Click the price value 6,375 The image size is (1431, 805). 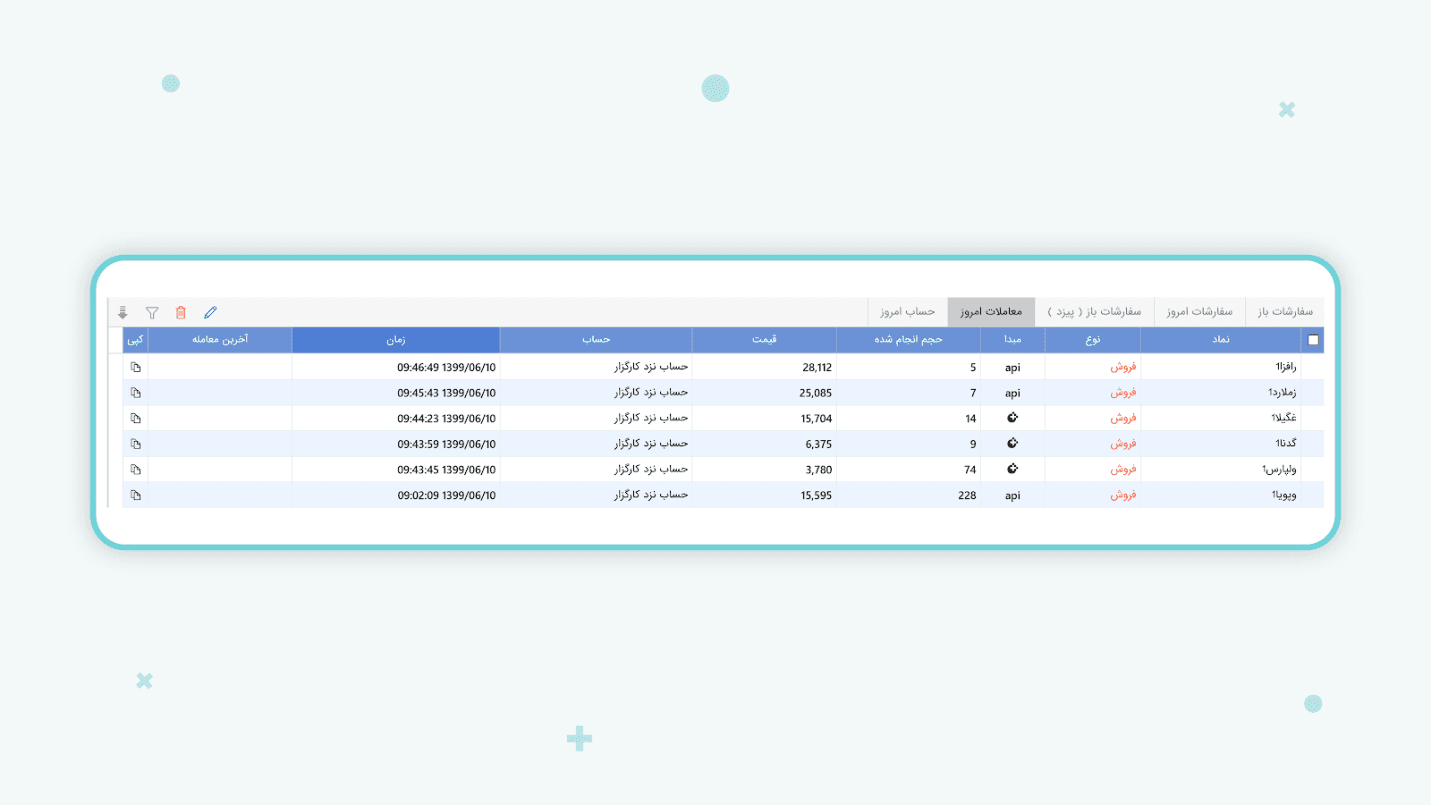tap(818, 444)
